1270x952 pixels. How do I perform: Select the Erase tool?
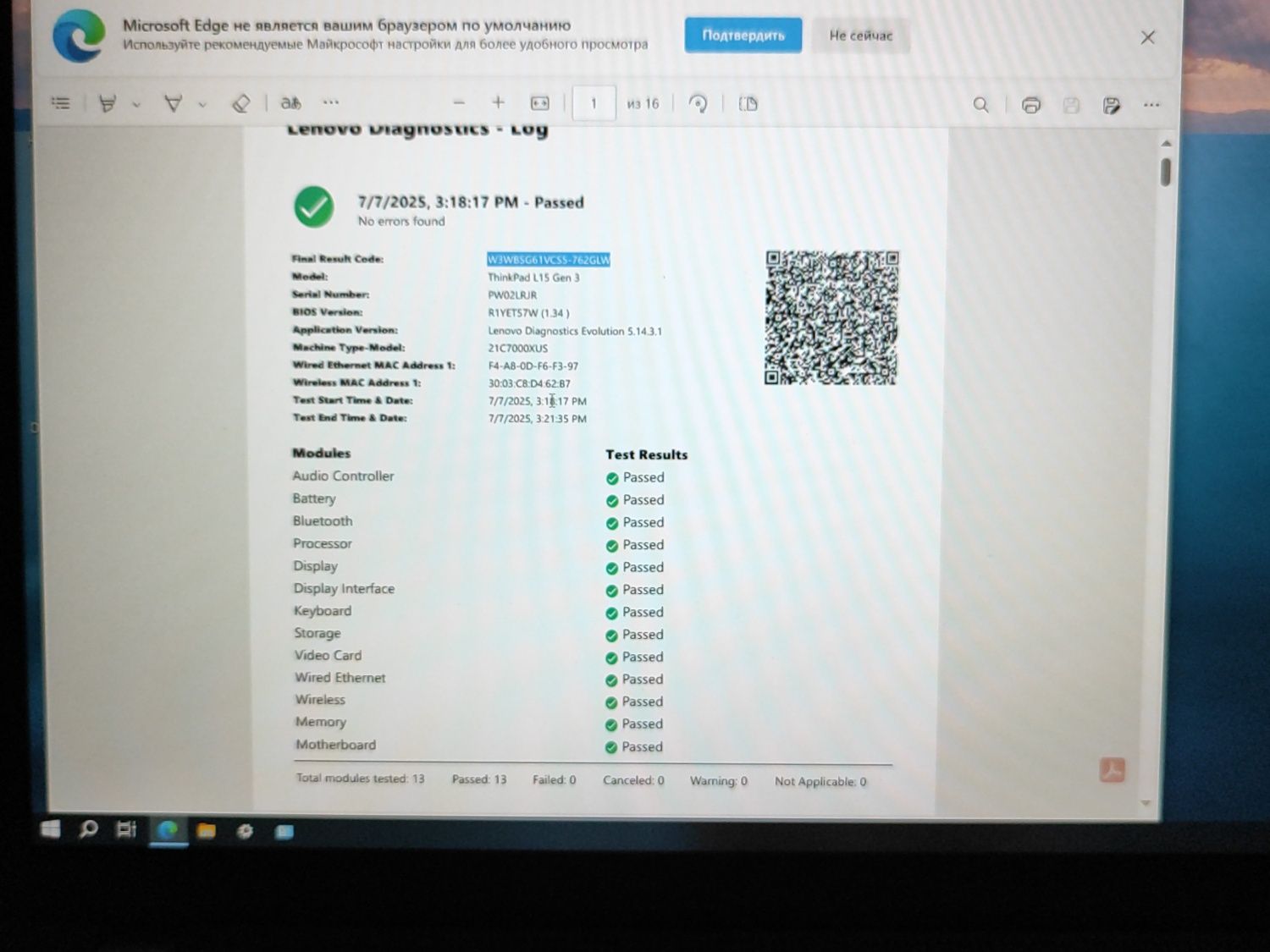pyautogui.click(x=240, y=104)
